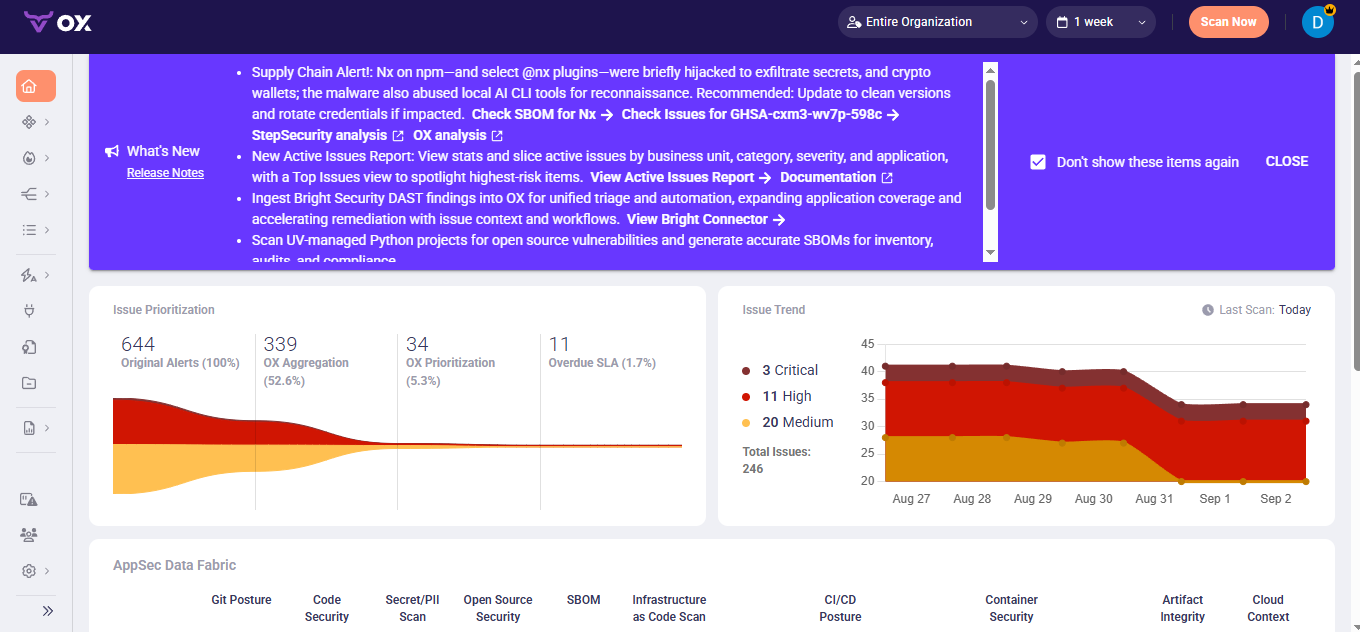Image resolution: width=1360 pixels, height=632 pixels.
Task: Expand the collapsed sidebar using double-arrow
Action: click(47, 610)
